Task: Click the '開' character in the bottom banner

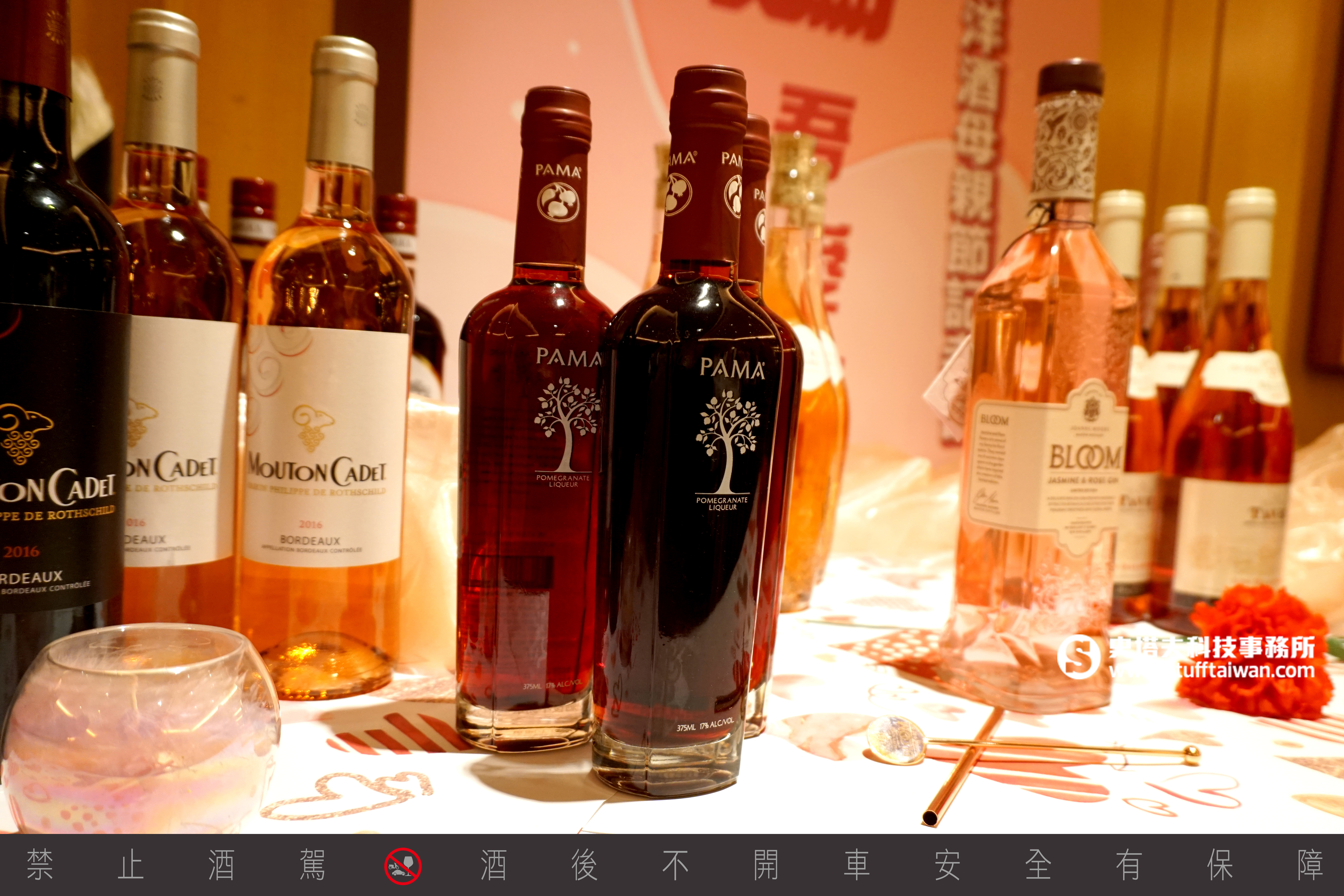Action: click(x=766, y=865)
